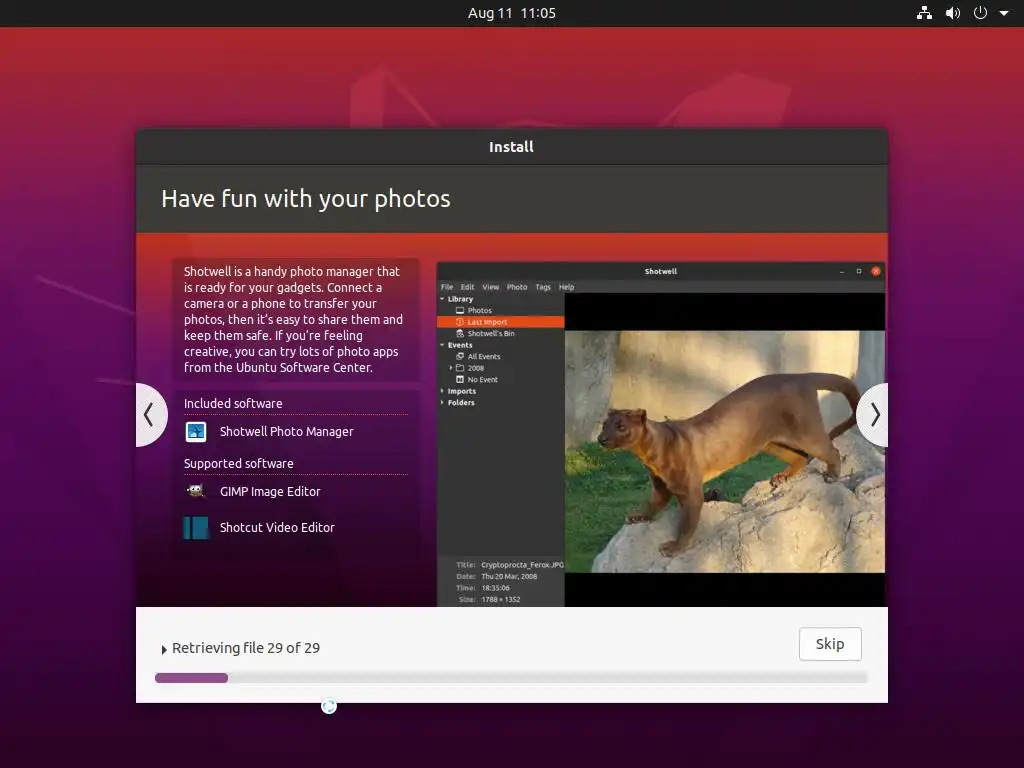Screen dimensions: 1024x768
Task: Select Photos in the Library tree
Action: (x=479, y=310)
